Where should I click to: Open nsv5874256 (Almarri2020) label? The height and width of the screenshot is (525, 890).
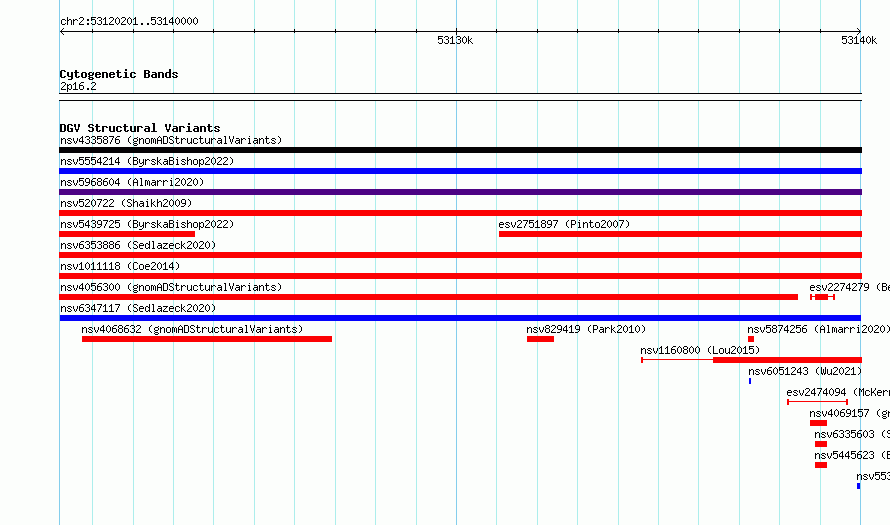coord(818,329)
